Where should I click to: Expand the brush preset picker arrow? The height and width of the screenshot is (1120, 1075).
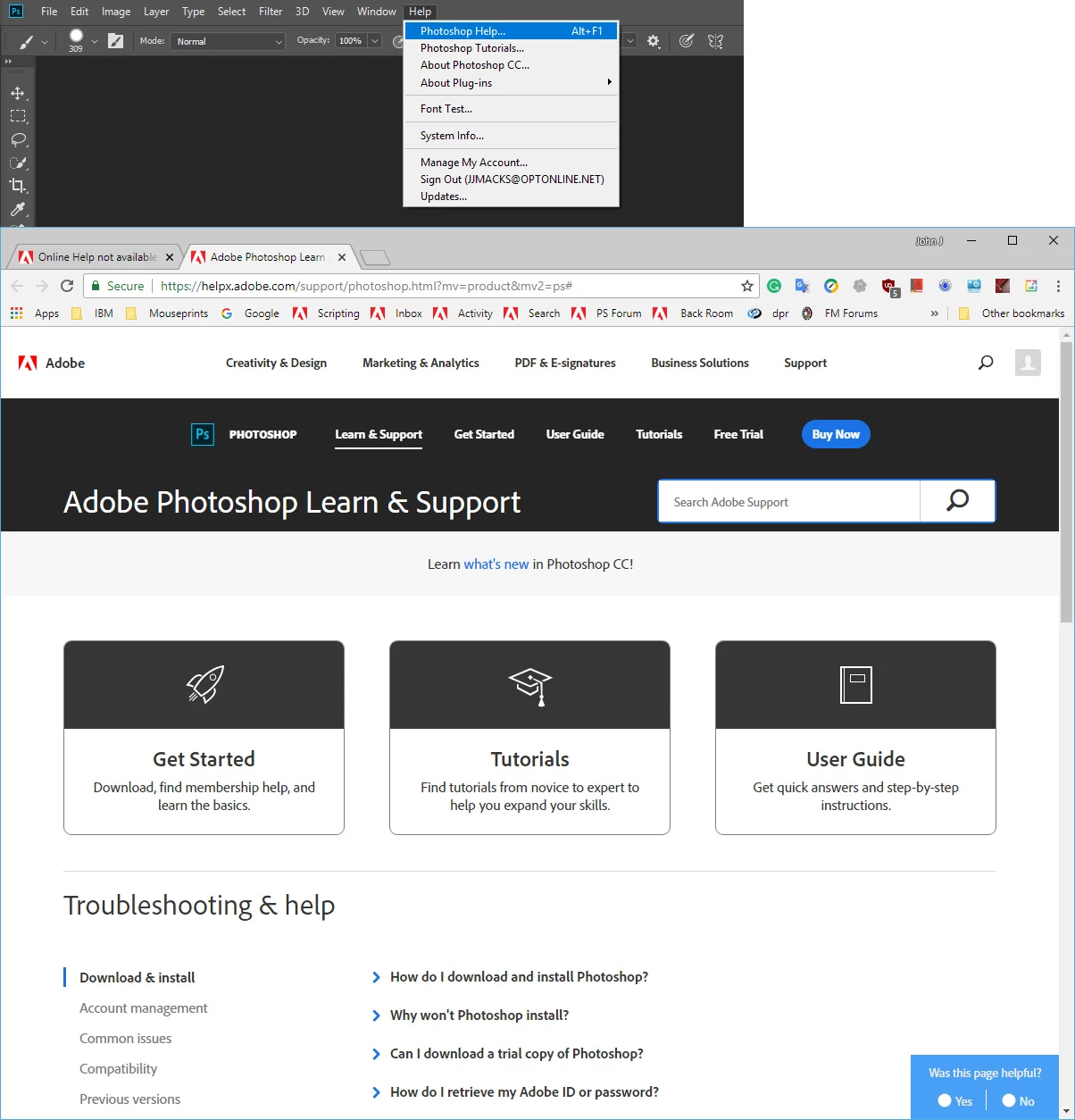[x=95, y=42]
